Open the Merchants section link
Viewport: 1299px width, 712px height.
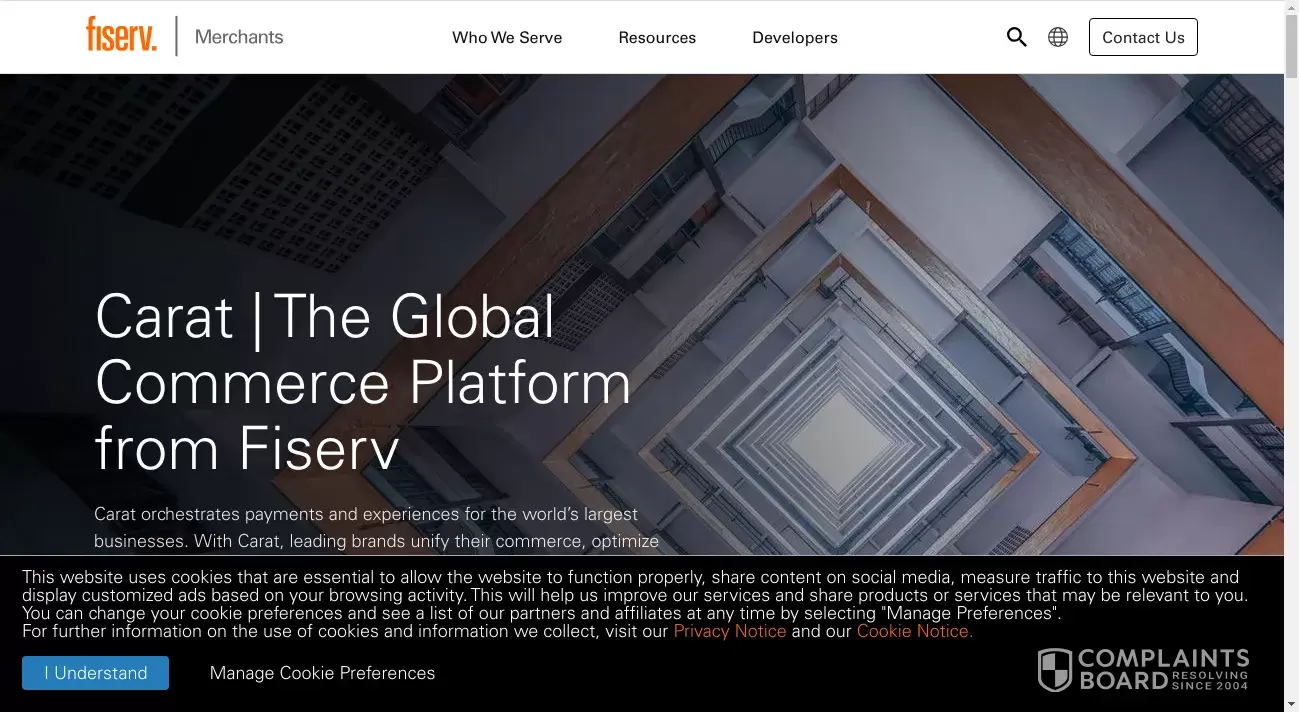tap(239, 37)
